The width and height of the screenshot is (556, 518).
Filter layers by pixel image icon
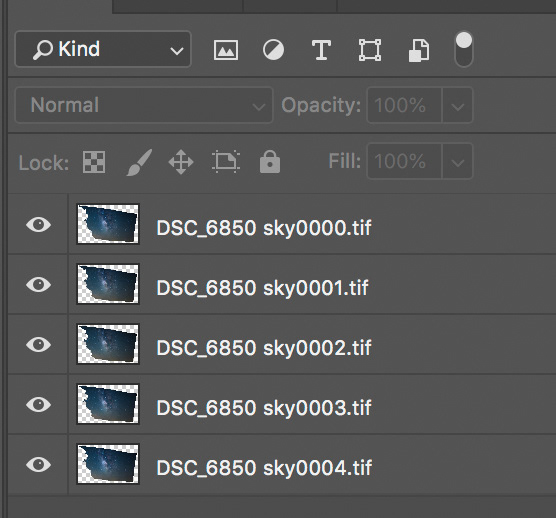pos(226,50)
